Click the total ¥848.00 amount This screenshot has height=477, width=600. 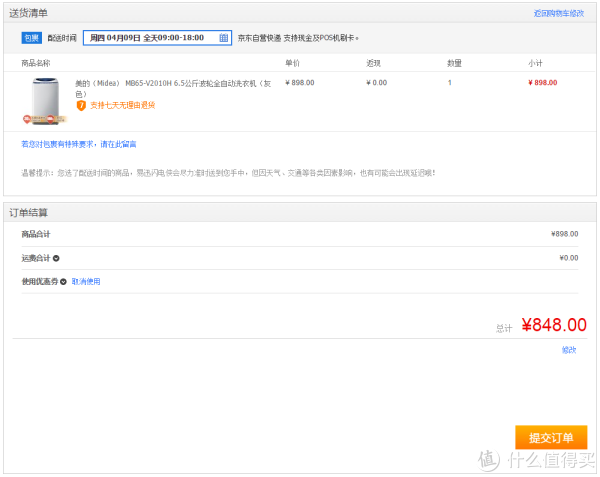click(554, 325)
